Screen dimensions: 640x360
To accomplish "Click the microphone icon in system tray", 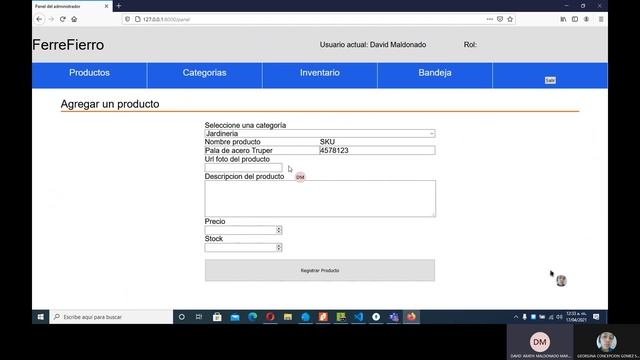I will 524,317.
